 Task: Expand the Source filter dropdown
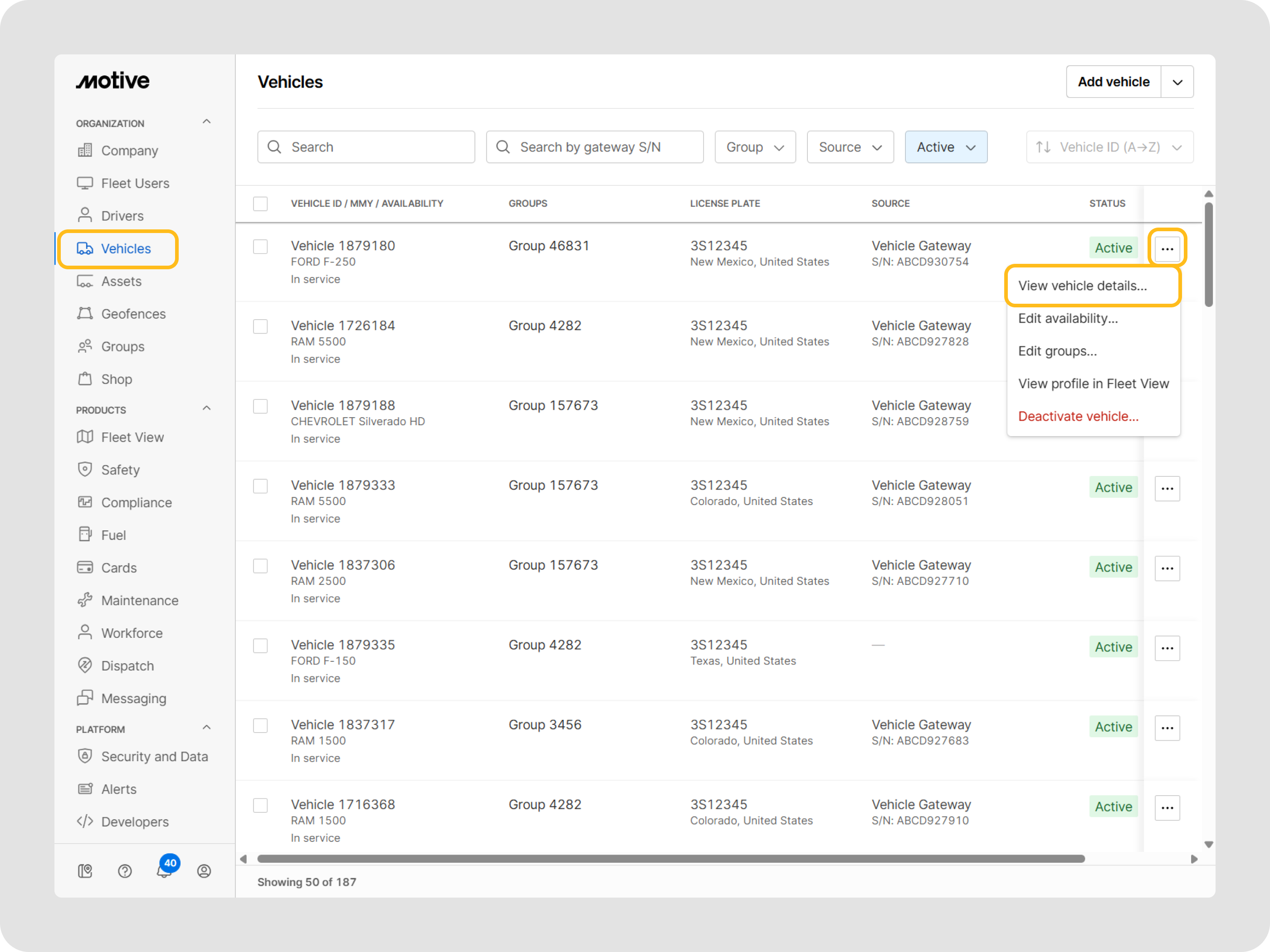850,147
